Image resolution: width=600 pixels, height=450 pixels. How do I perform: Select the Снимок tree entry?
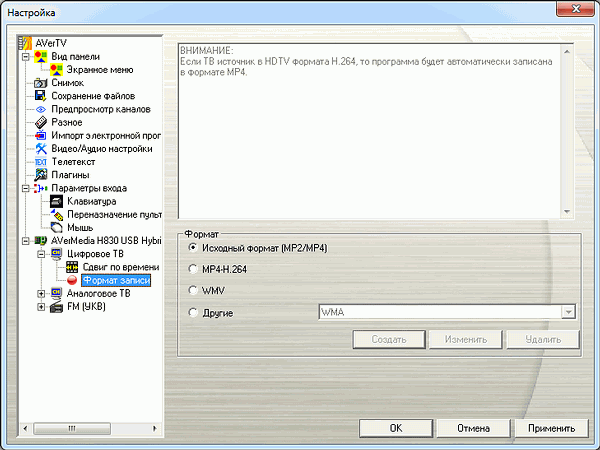click(67, 83)
